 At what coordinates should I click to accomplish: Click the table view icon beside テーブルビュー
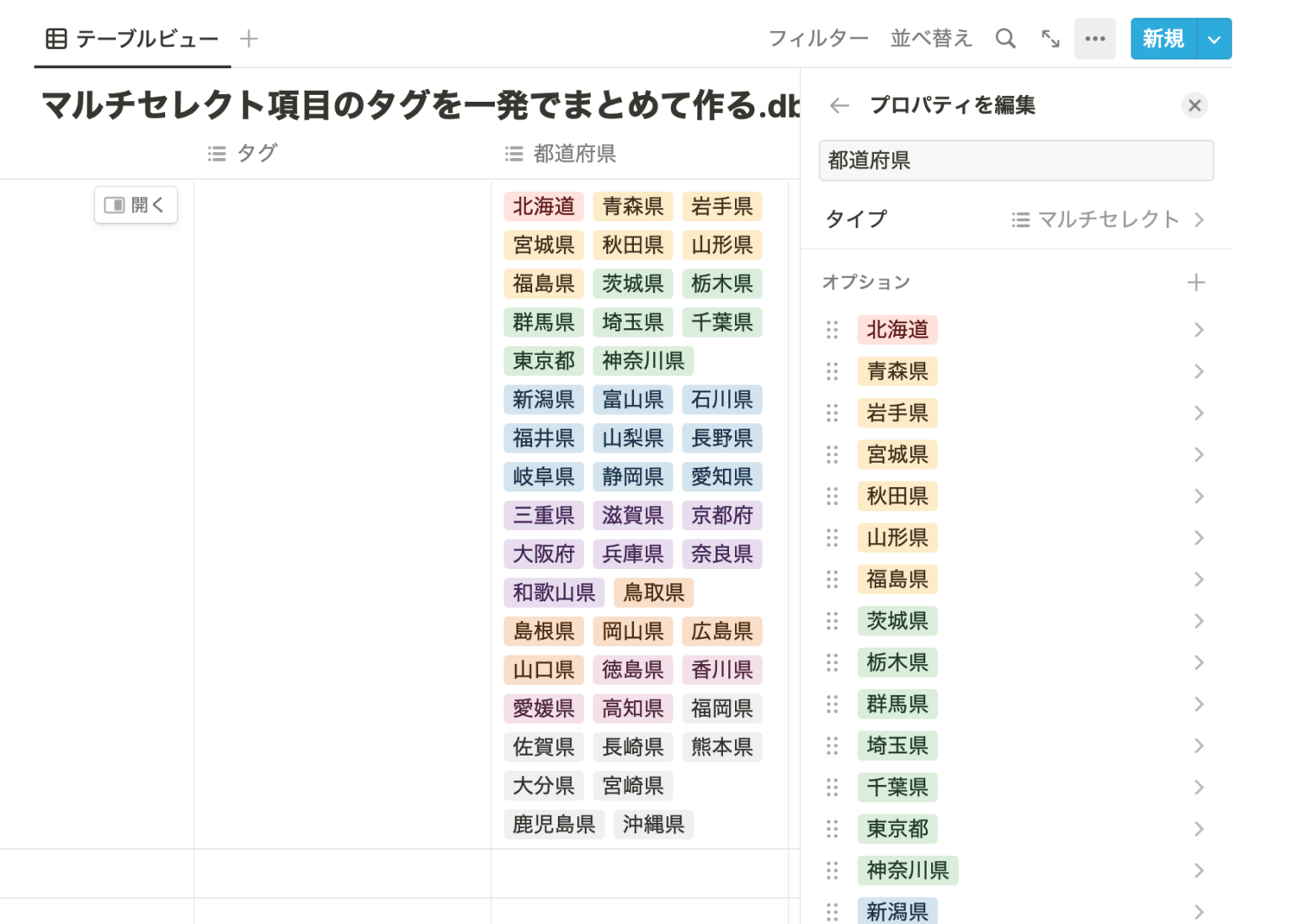(x=55, y=38)
